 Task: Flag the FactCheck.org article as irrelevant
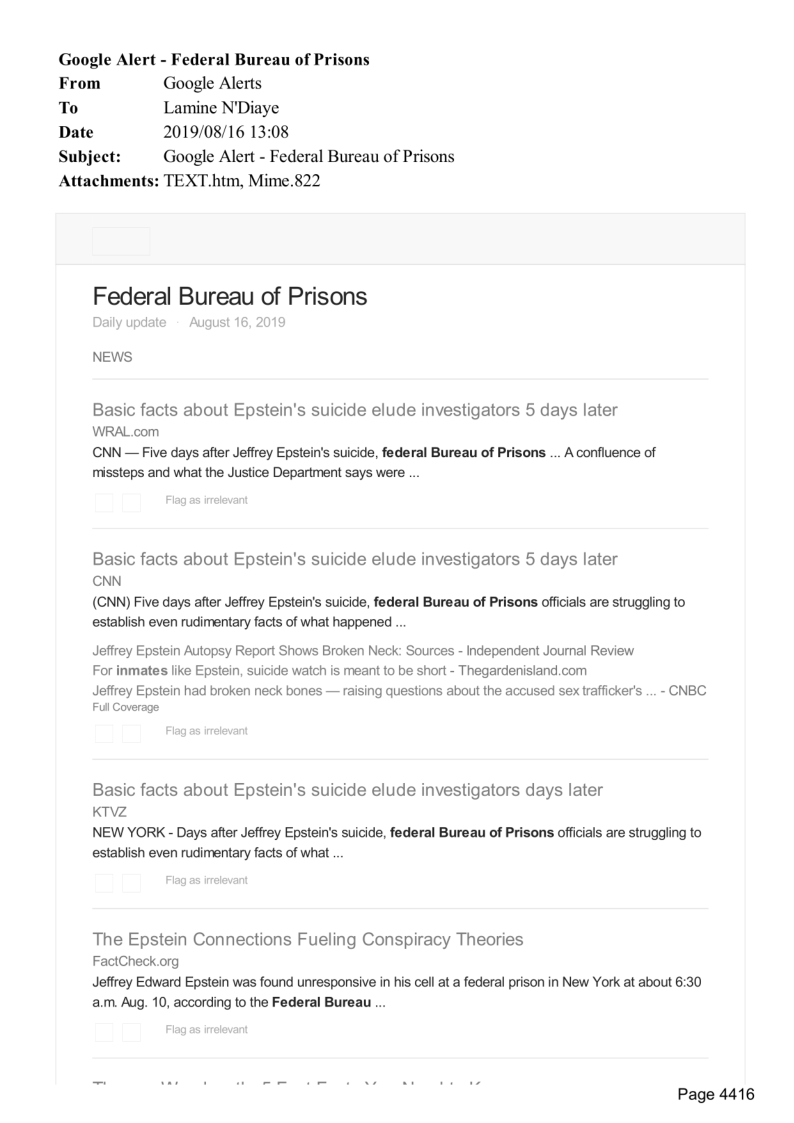pos(206,1029)
